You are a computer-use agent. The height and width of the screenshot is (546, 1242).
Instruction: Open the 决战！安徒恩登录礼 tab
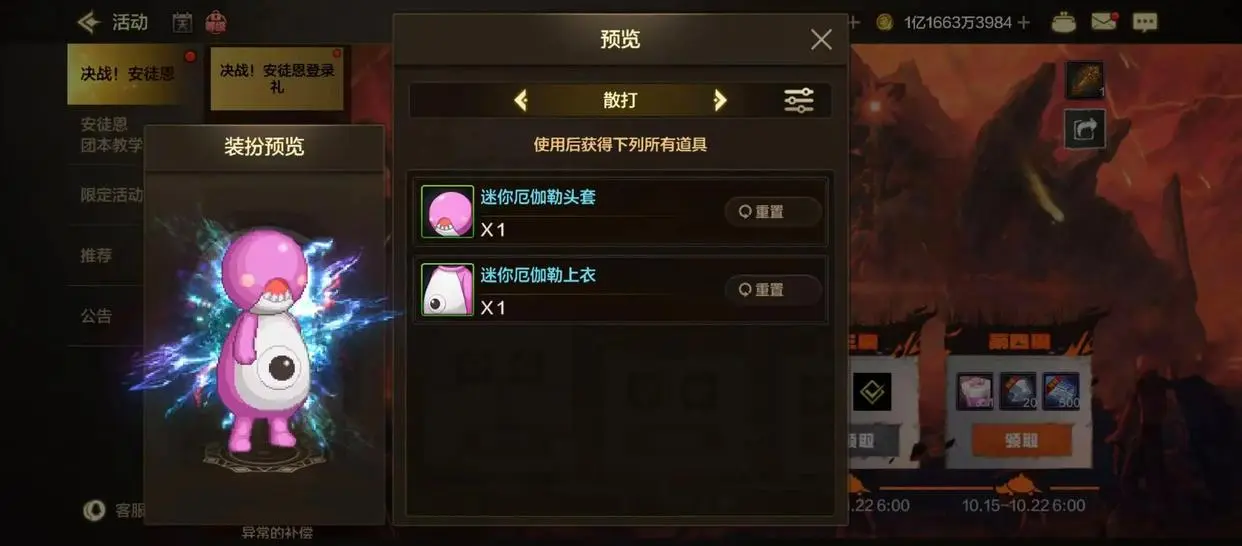[x=277, y=78]
